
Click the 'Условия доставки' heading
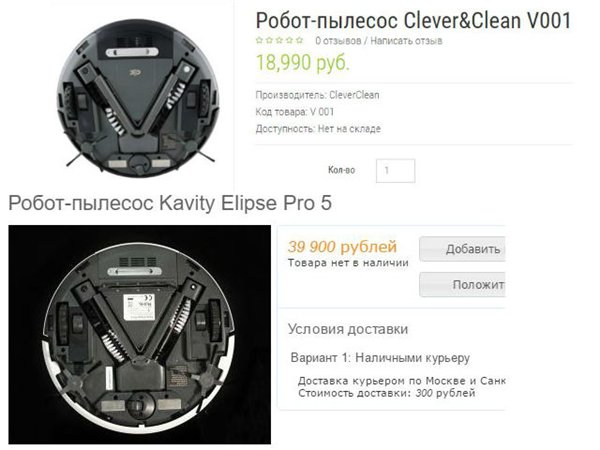click(x=348, y=329)
